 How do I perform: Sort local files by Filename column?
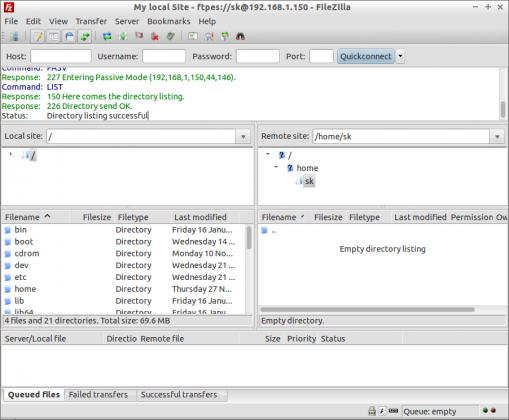click(36, 217)
